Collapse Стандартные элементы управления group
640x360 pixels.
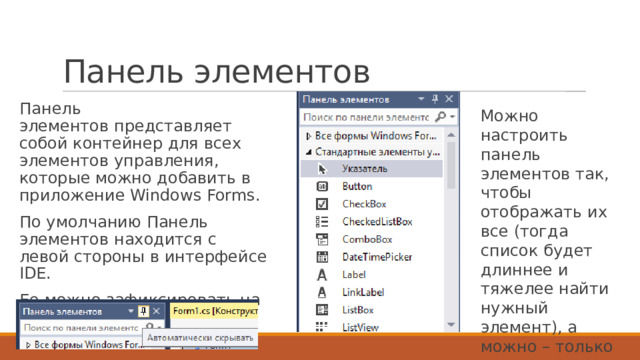[x=309, y=152]
